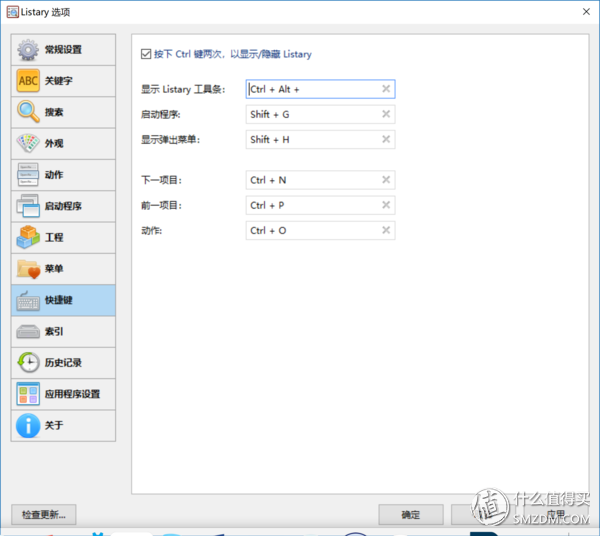
Task: Click the 应用 apply button
Action: 556,515
